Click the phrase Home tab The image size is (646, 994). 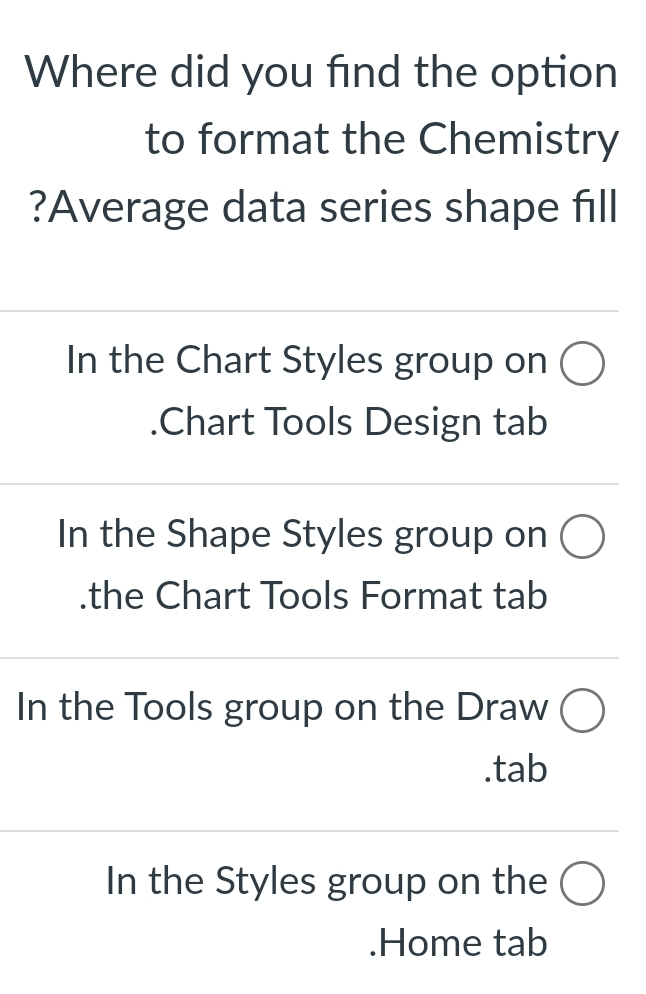pyautogui.click(x=456, y=941)
